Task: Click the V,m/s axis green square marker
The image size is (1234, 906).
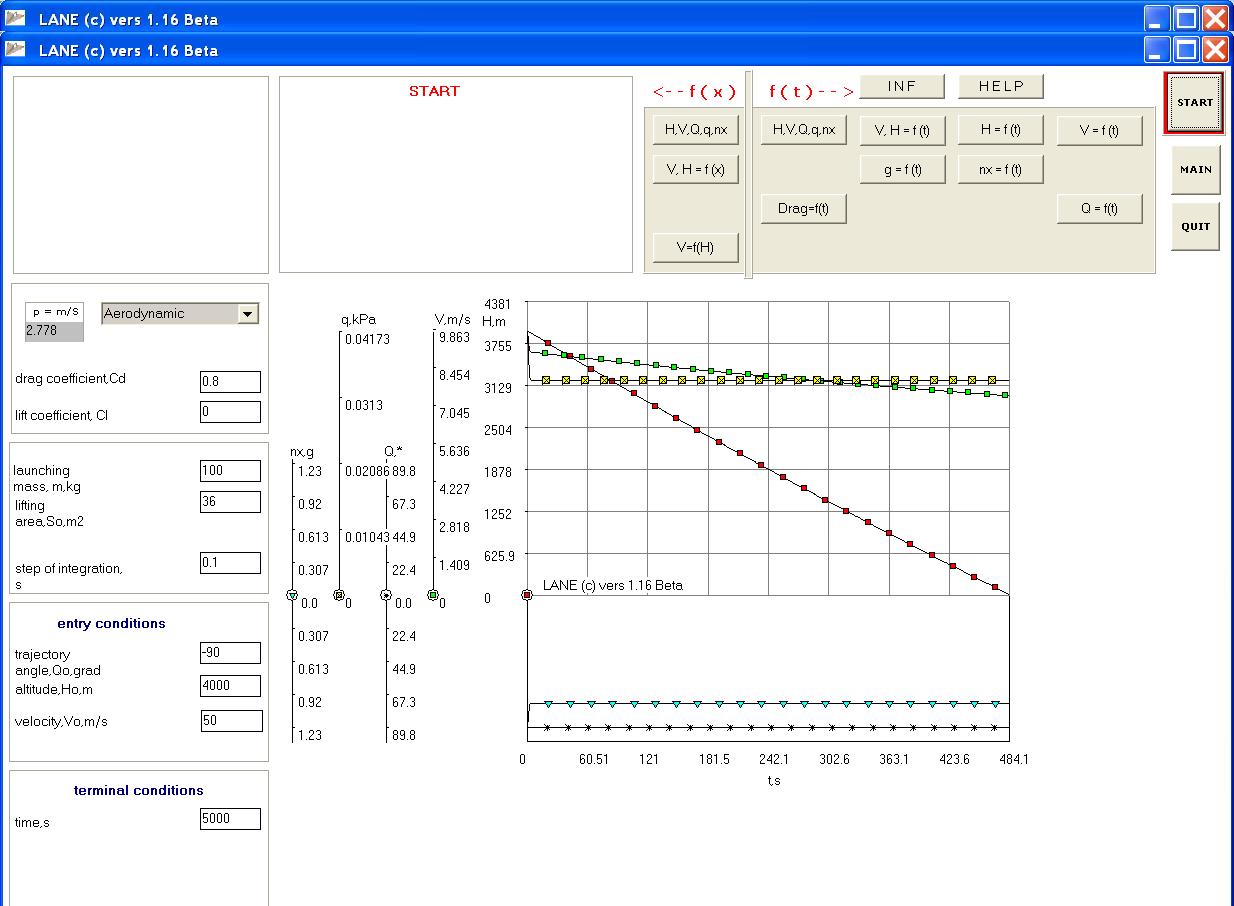Action: [433, 595]
